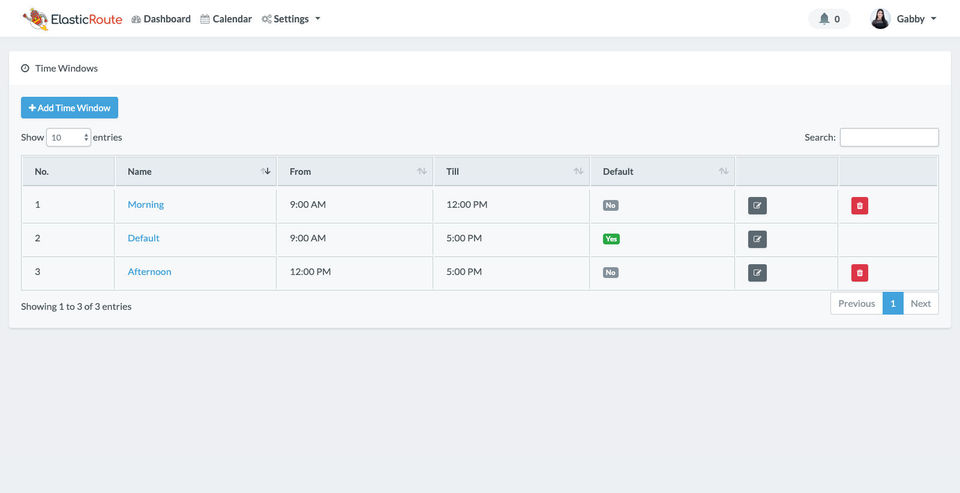Open the Afternoon time window link
Image resolution: width=960 pixels, height=493 pixels.
(149, 272)
